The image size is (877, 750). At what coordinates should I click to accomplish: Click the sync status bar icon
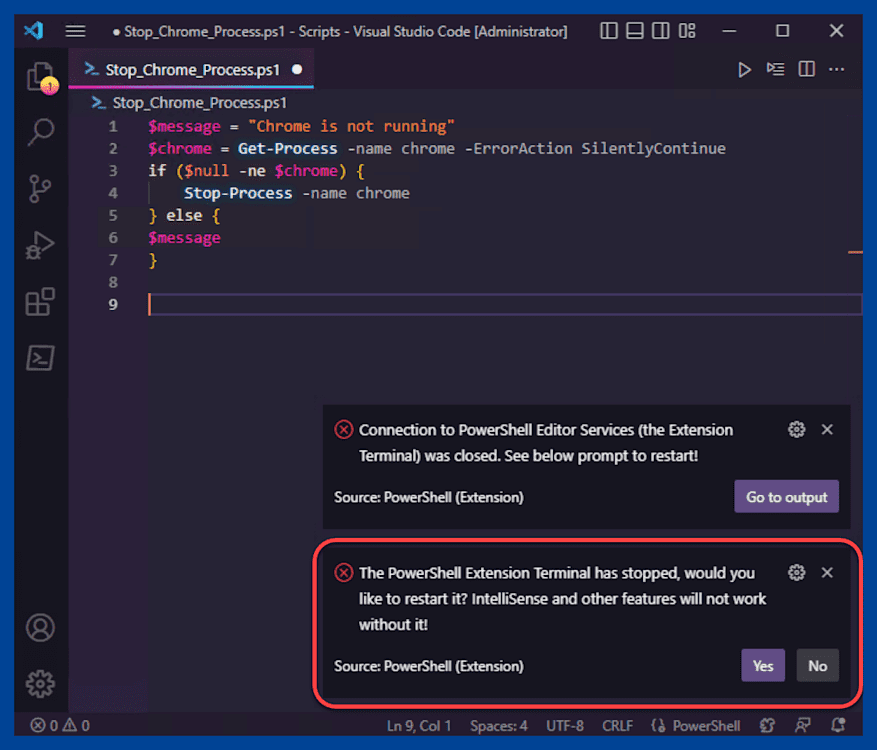click(767, 725)
